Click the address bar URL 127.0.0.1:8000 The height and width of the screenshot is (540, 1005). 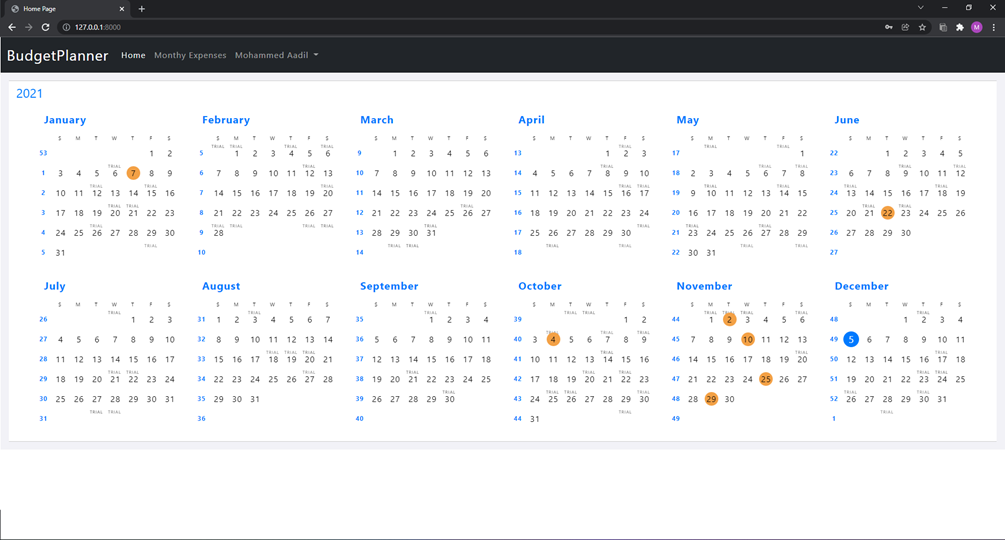(97, 27)
